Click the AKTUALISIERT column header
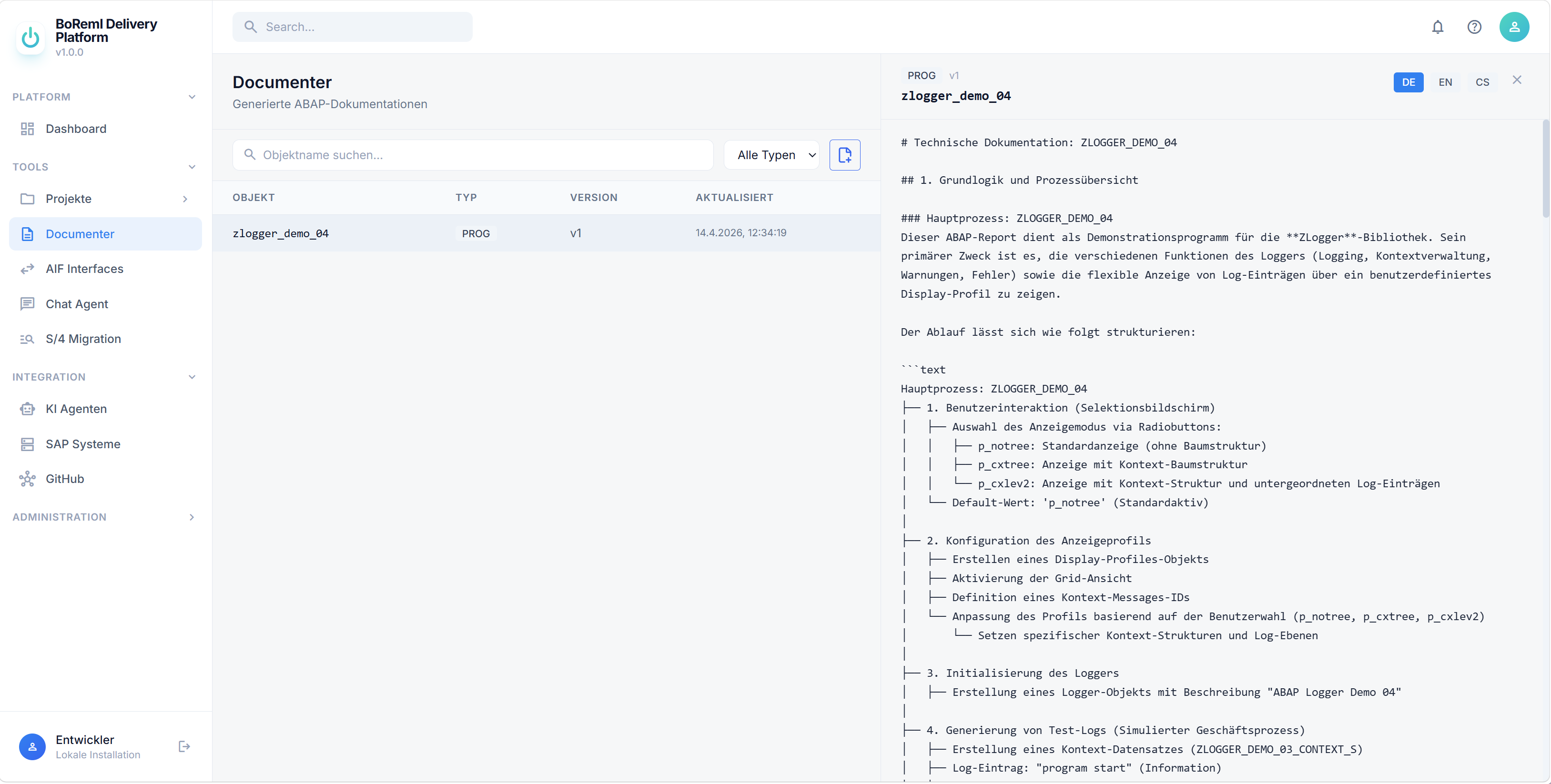The image size is (1551, 784). (x=734, y=197)
